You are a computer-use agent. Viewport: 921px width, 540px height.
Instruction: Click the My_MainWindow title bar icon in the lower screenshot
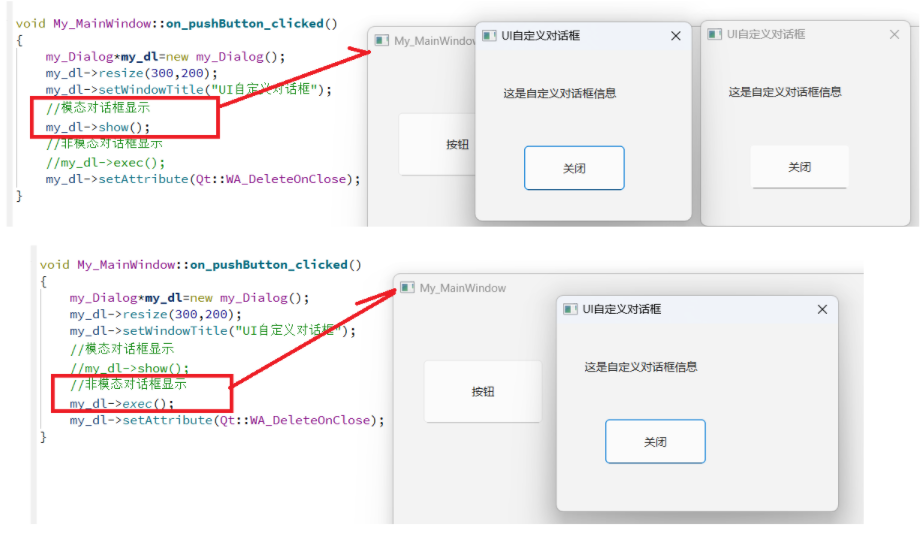[407, 287]
